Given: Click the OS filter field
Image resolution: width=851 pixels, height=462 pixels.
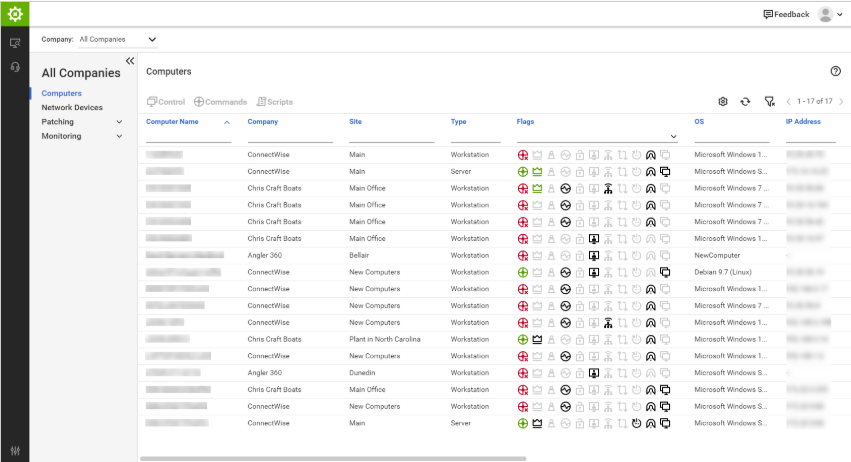Looking at the screenshot, I should [732, 136].
